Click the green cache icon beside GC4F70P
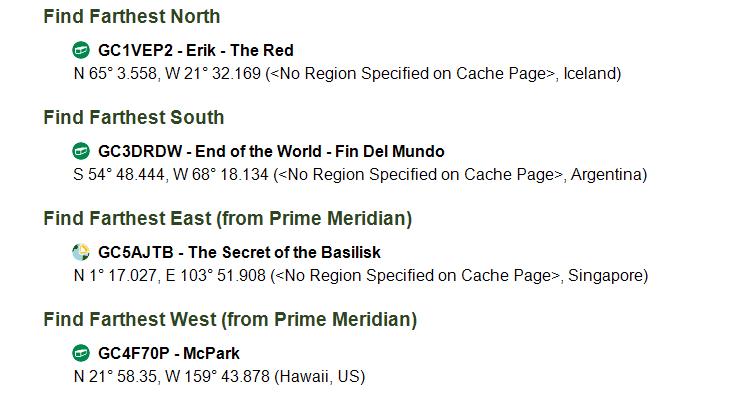 pos(81,353)
